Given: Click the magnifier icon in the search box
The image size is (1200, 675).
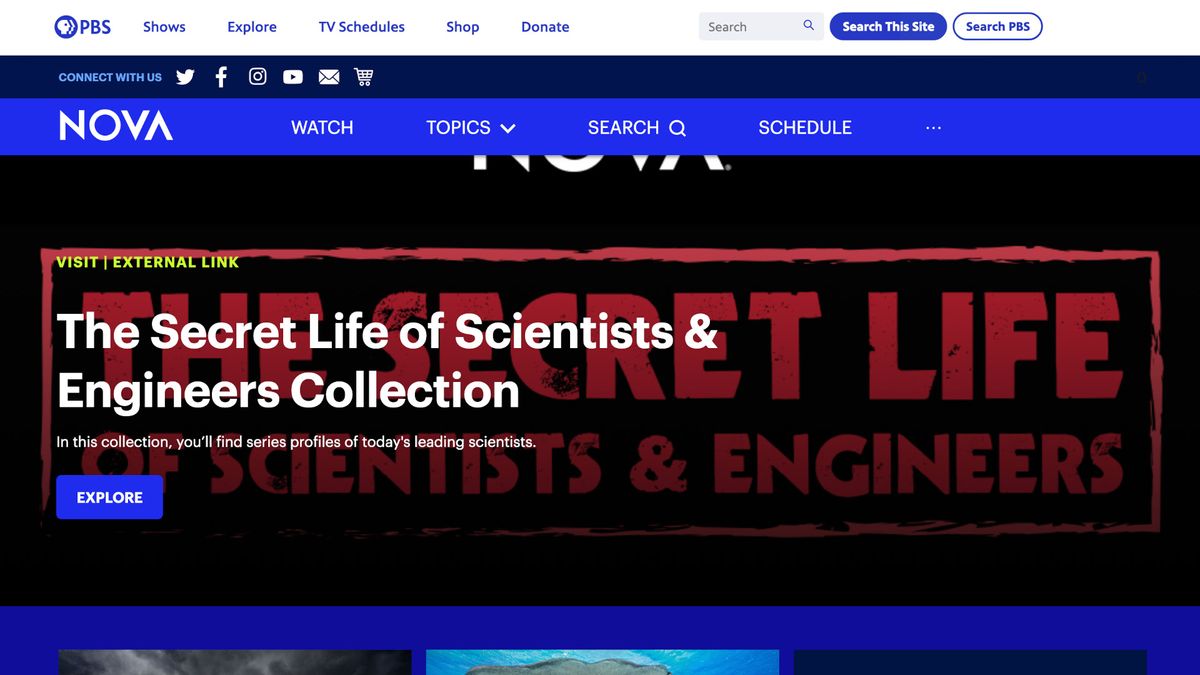Looking at the screenshot, I should point(809,25).
